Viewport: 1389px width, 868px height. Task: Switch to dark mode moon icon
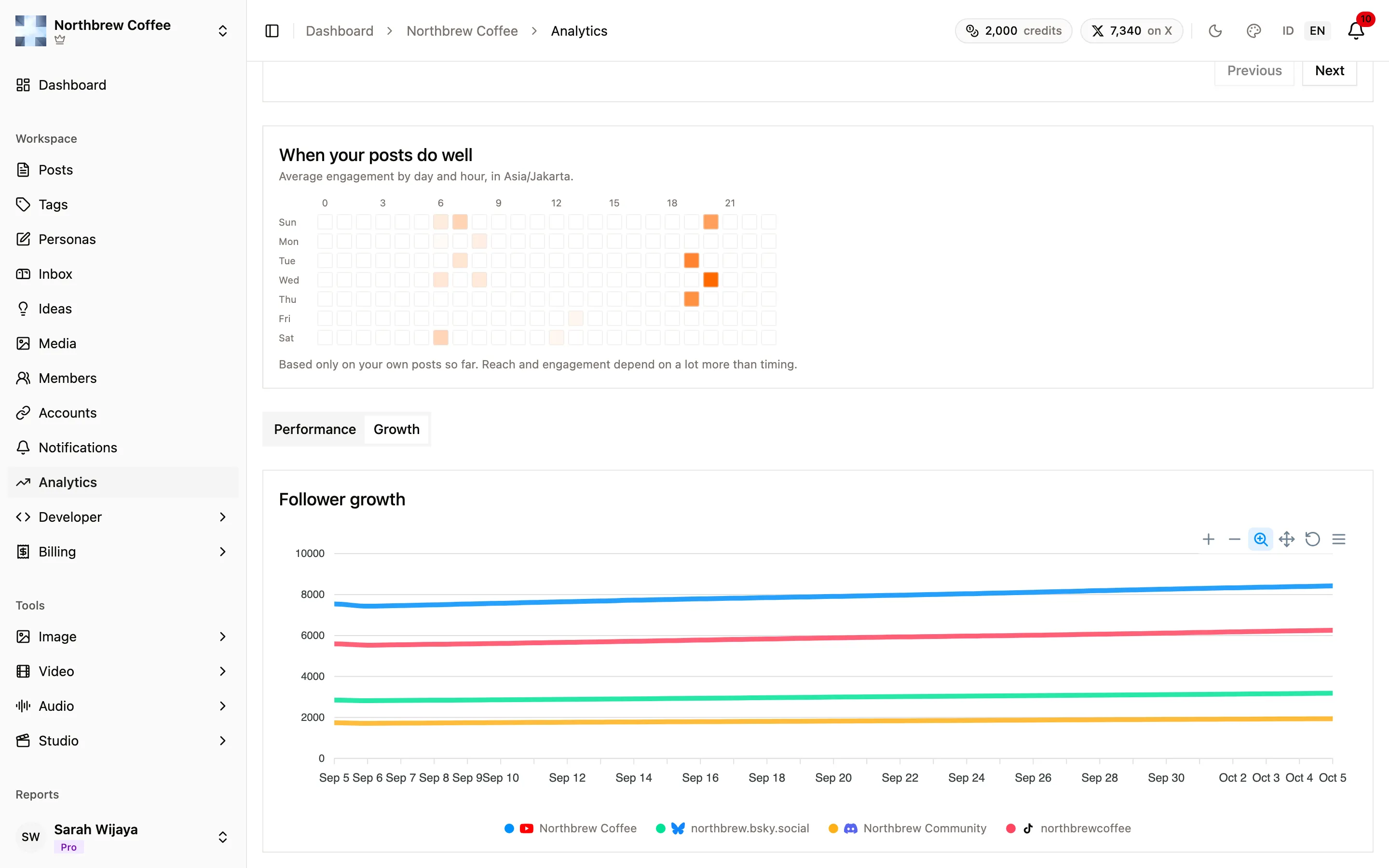(x=1215, y=31)
